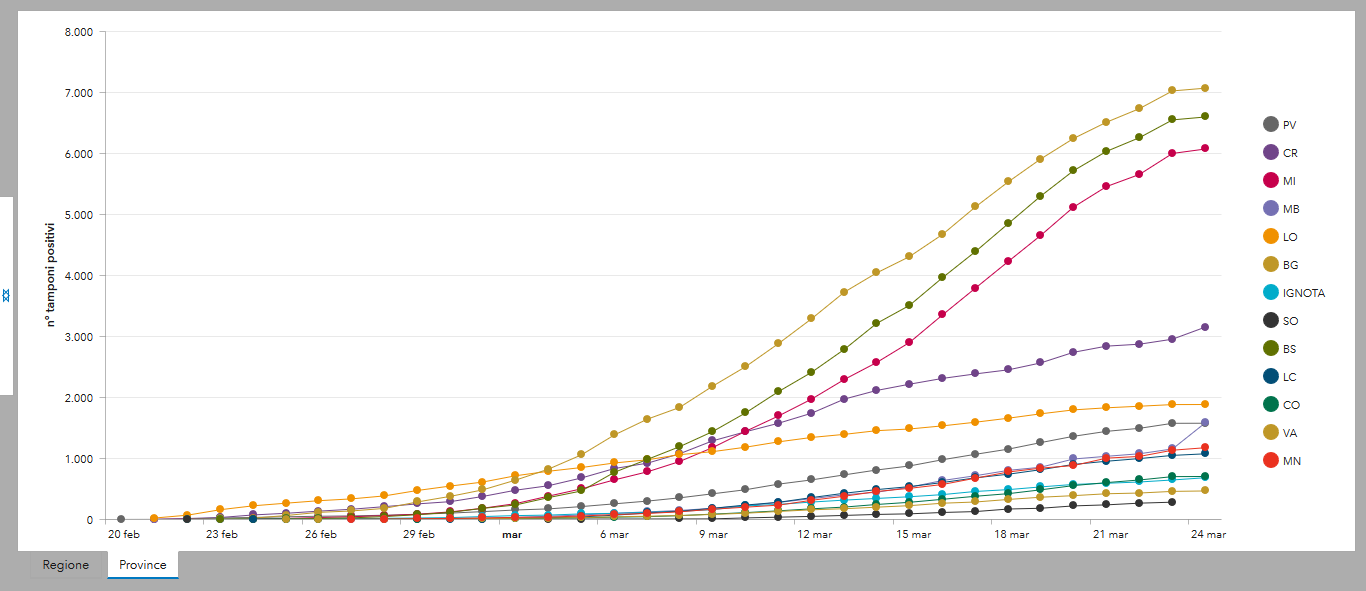Switch to the Regione tab
This screenshot has height=591, width=1366.
tap(65, 565)
